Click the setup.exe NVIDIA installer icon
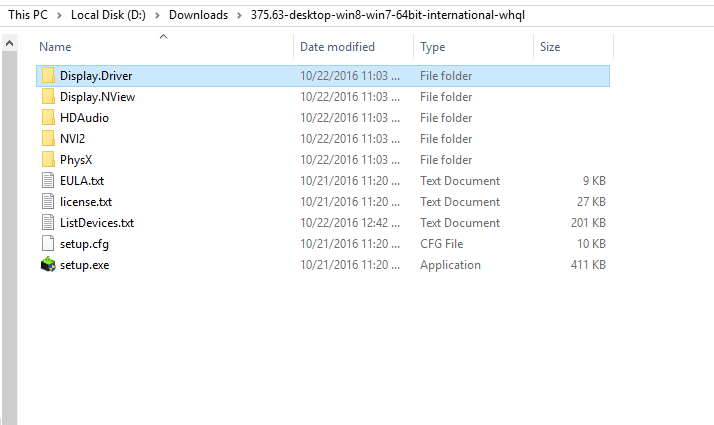 click(x=48, y=265)
